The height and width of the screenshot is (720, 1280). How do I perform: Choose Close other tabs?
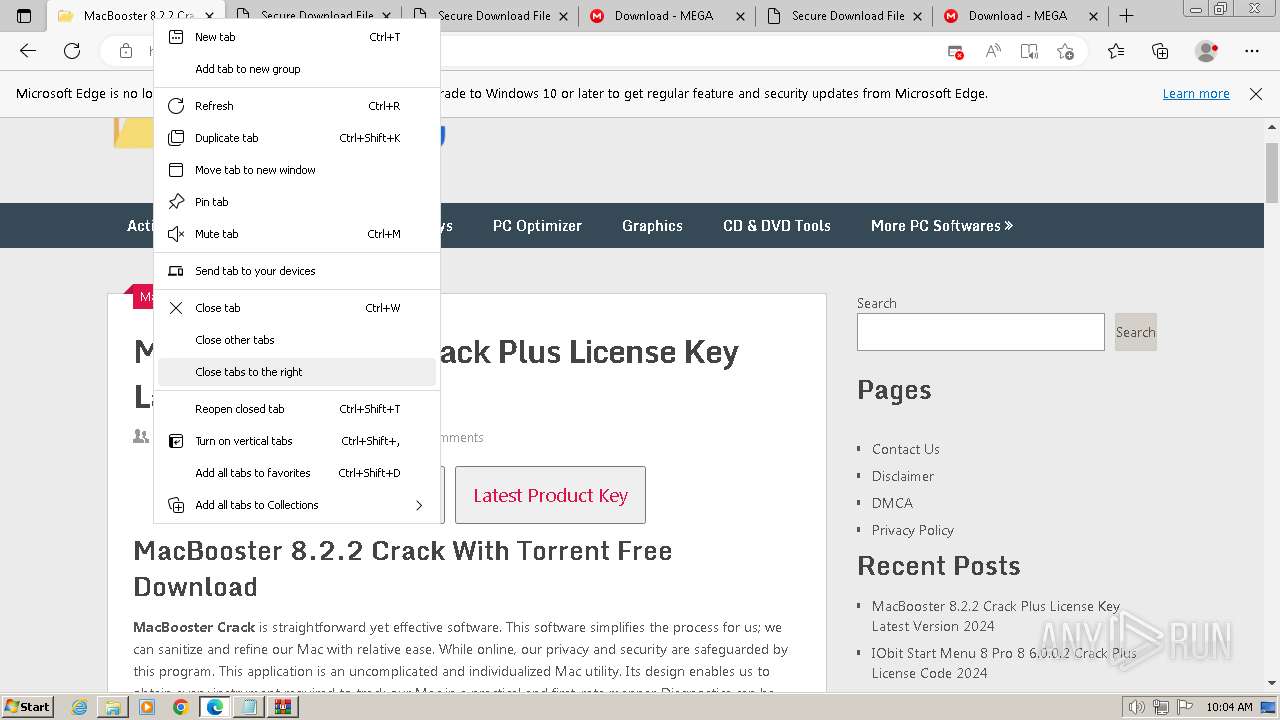(297, 340)
